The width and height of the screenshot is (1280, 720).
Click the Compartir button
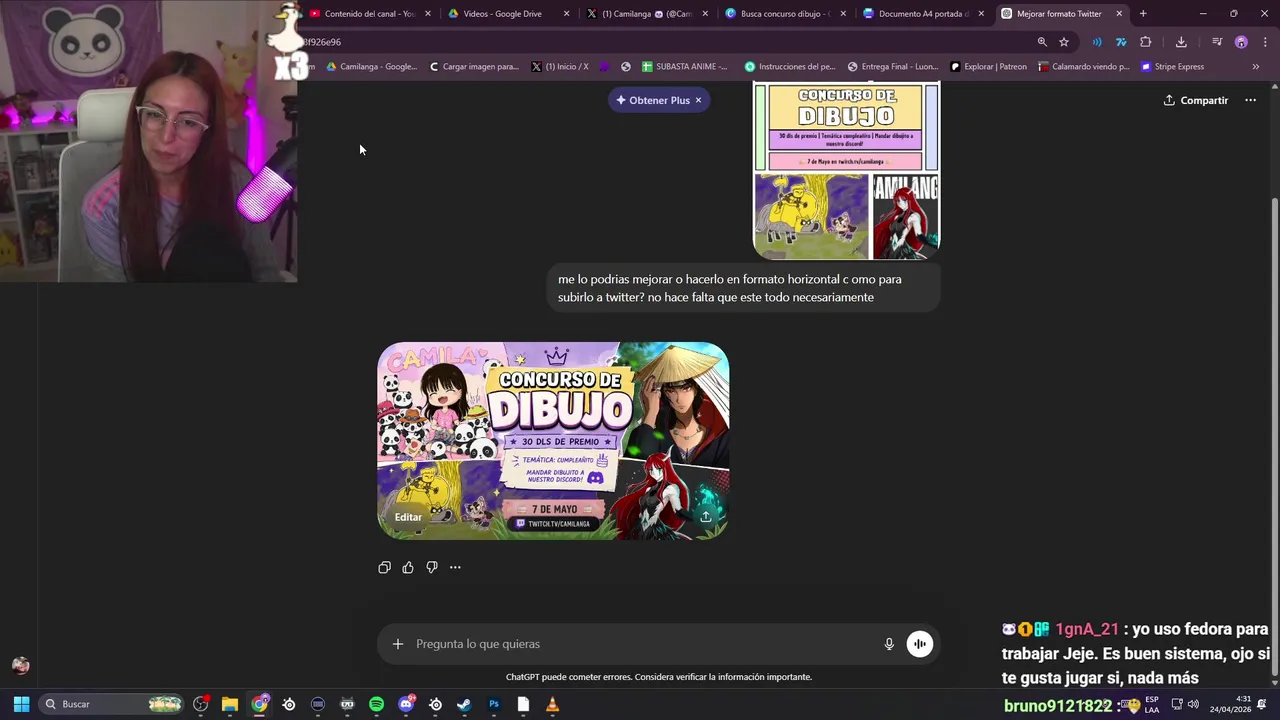1196,100
